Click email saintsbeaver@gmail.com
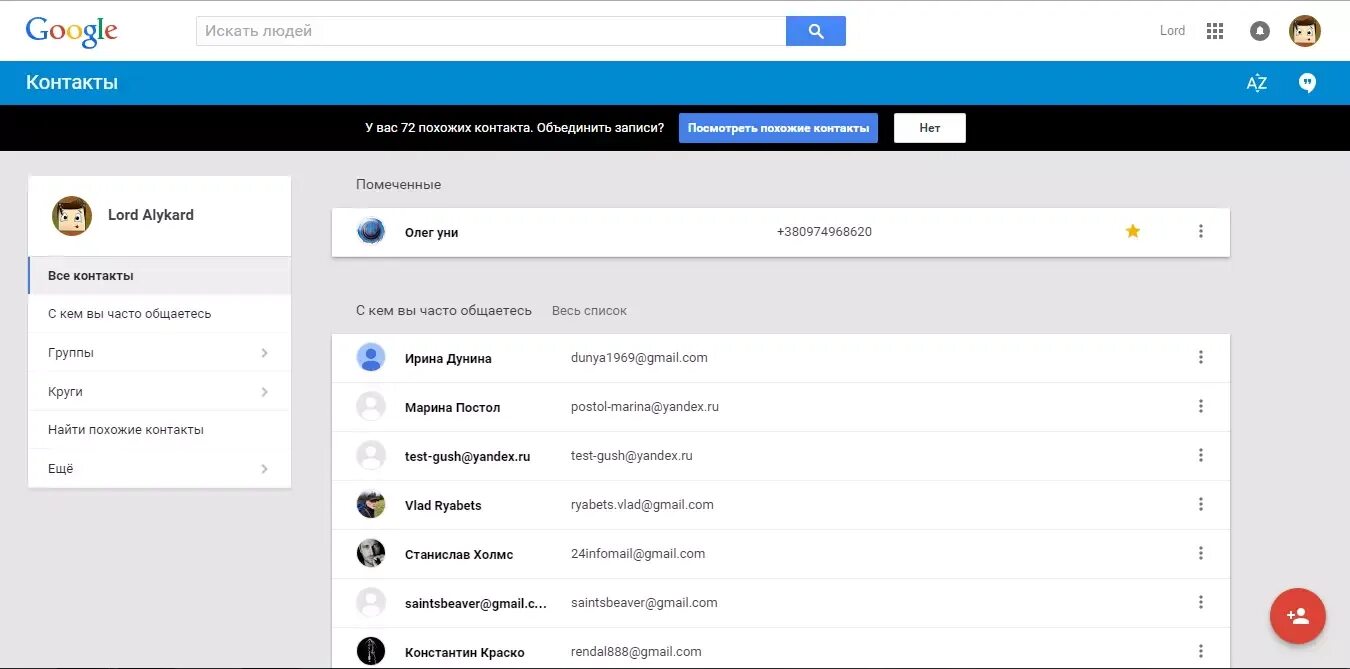The image size is (1350, 669). pos(644,602)
